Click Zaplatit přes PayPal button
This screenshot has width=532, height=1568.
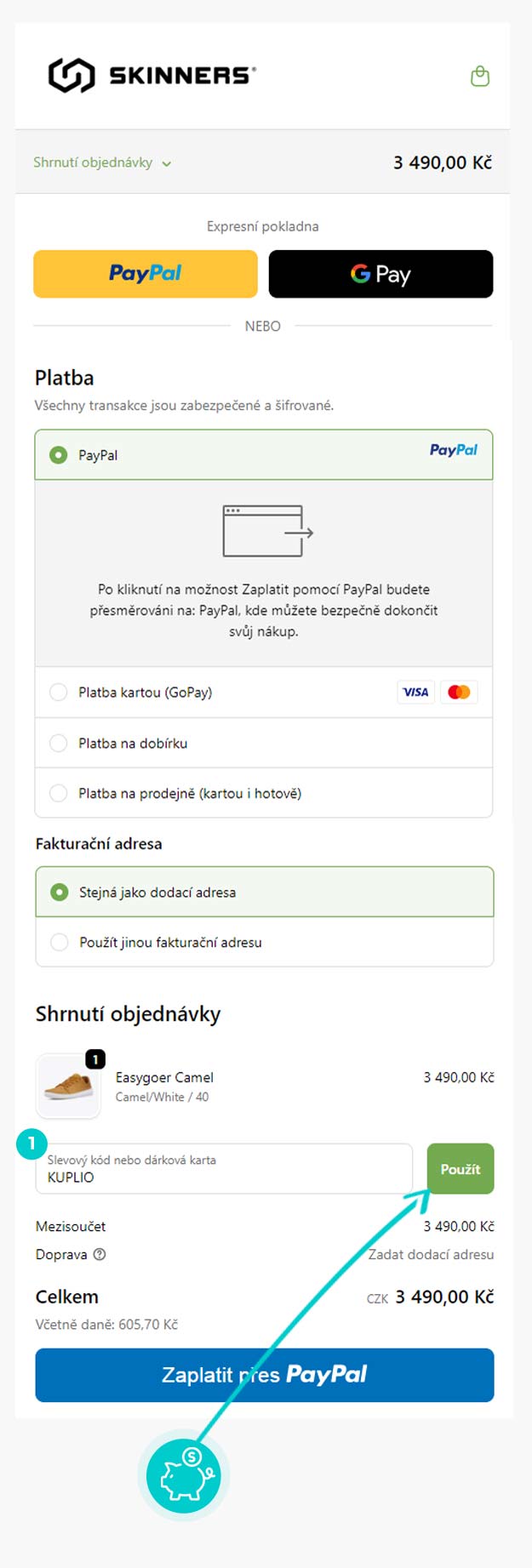click(x=264, y=1375)
